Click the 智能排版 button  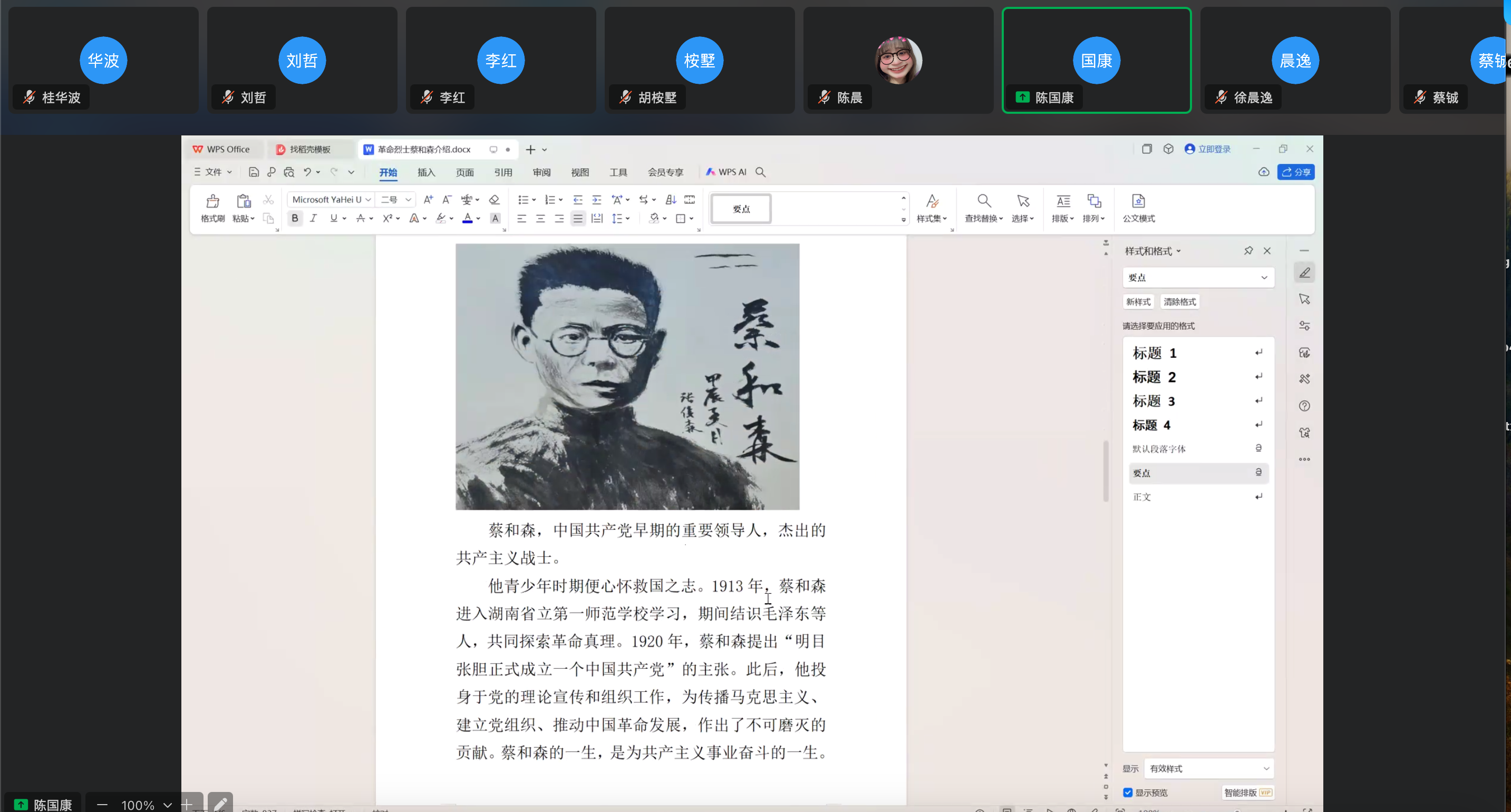click(1247, 792)
